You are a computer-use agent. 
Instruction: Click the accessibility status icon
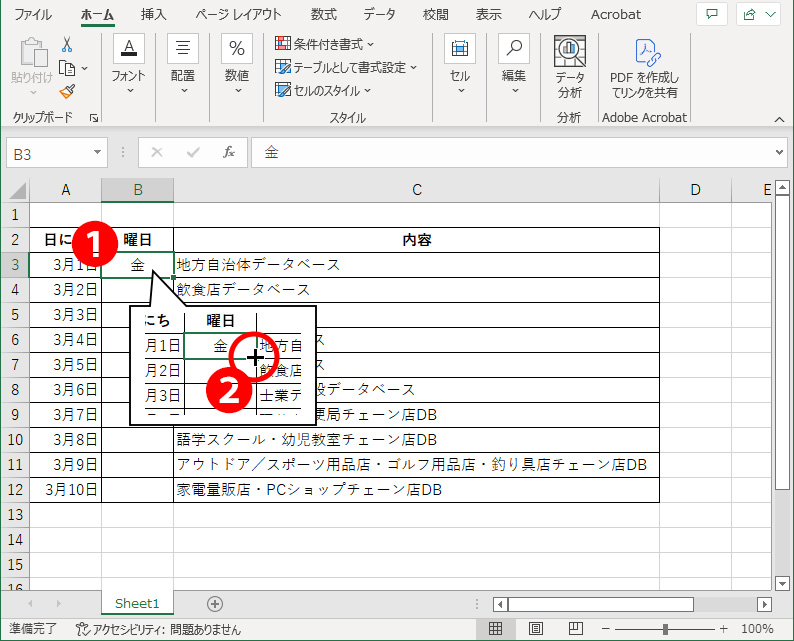point(82,629)
